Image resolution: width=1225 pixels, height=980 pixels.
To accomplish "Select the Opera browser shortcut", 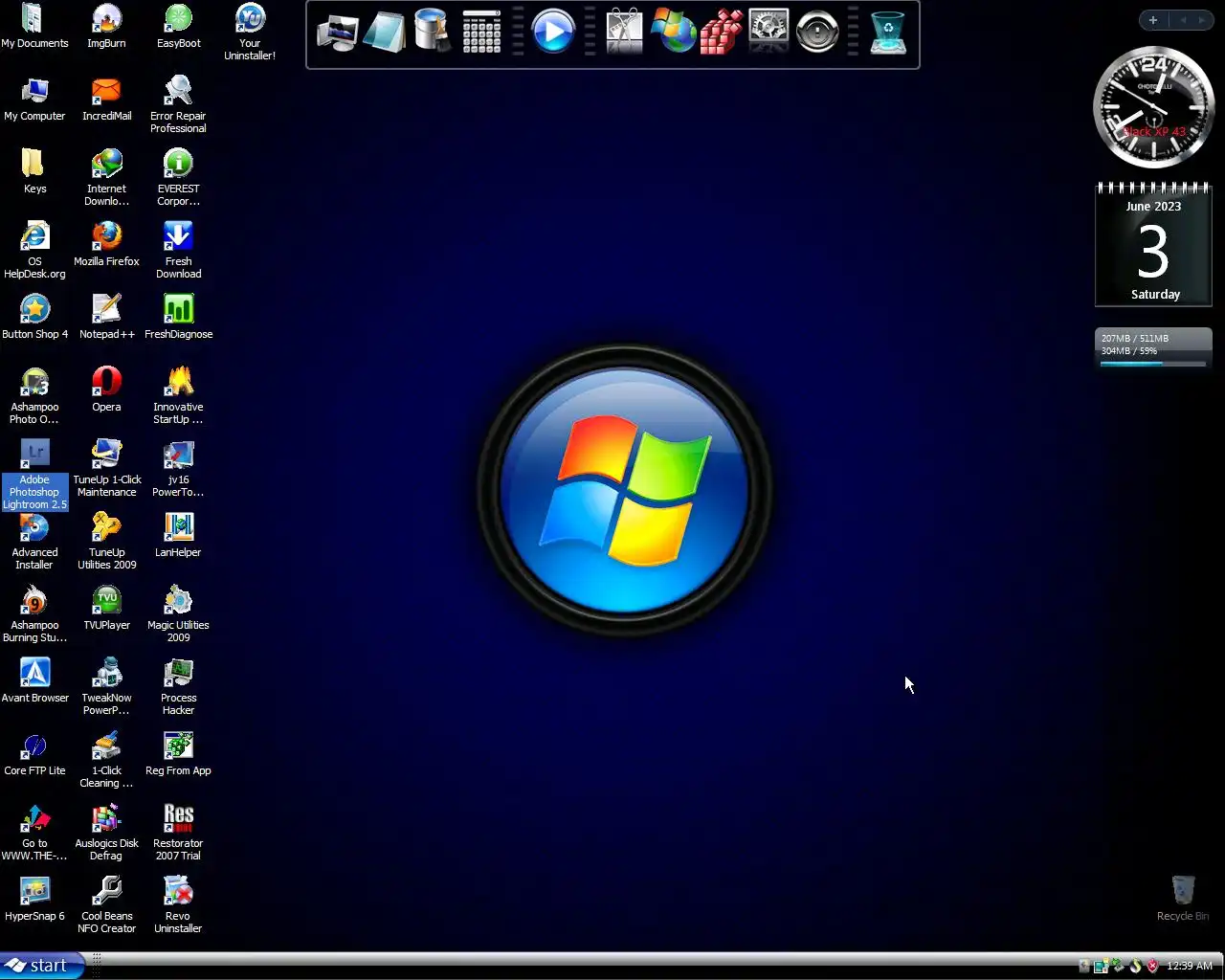I will coord(106,390).
